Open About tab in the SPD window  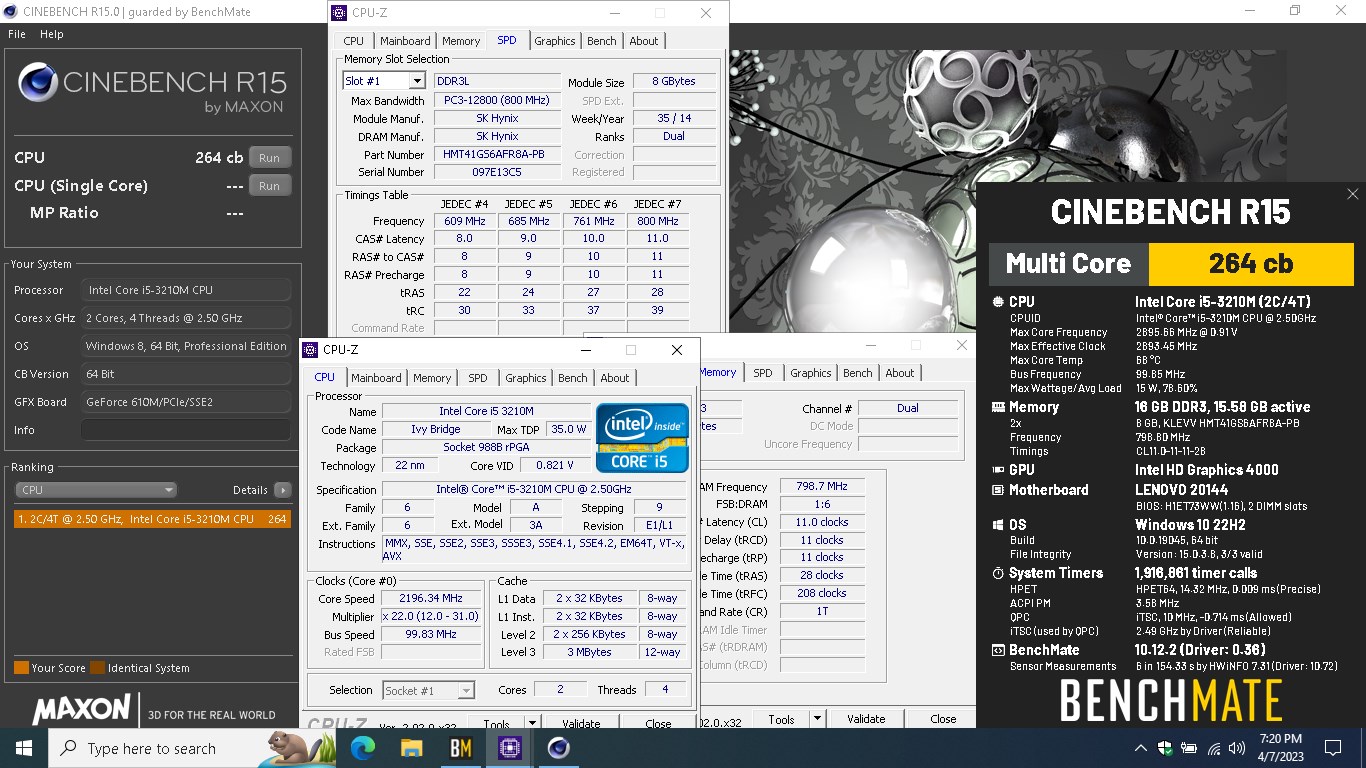coord(644,41)
